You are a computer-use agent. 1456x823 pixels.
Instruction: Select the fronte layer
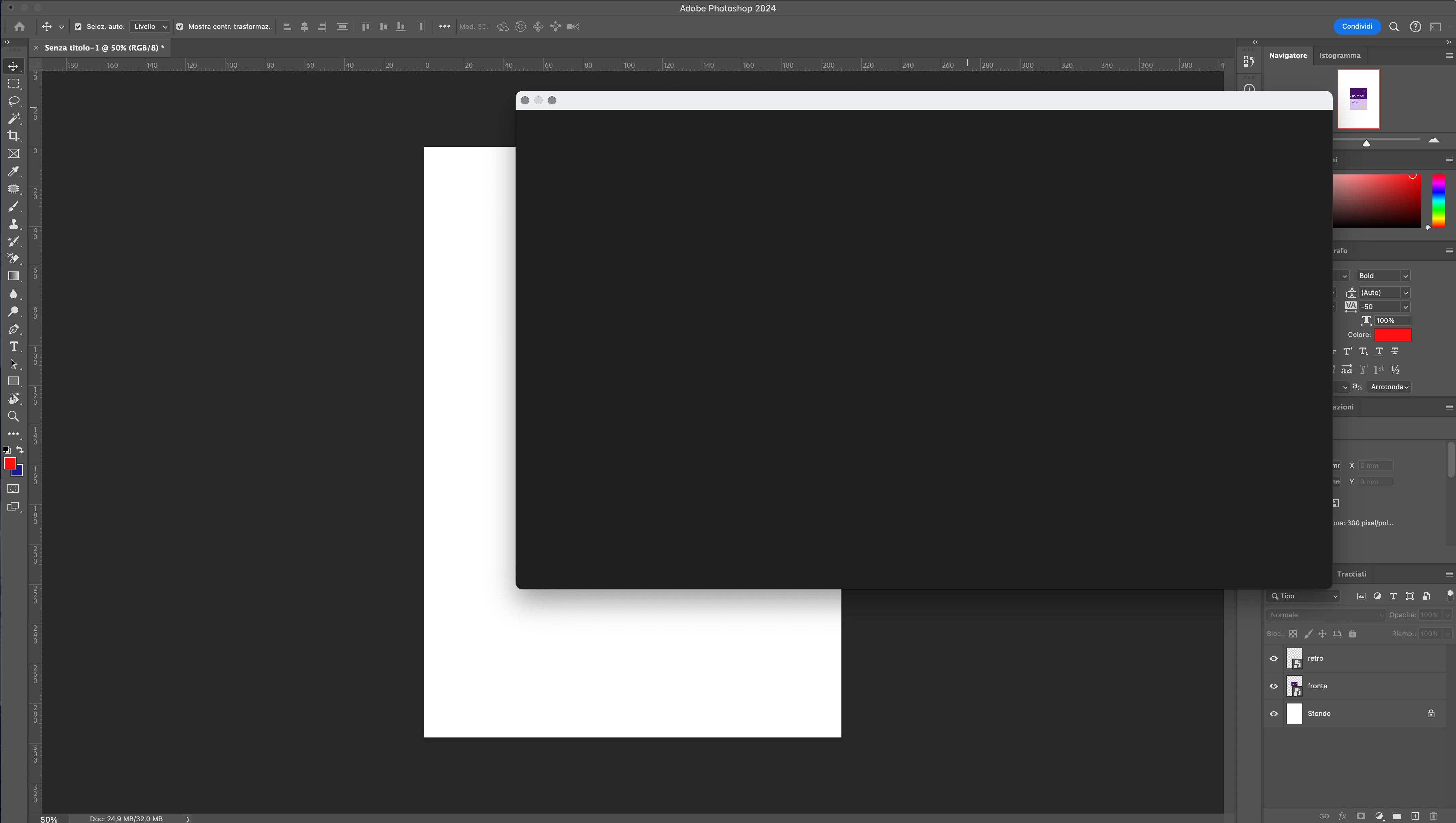pyautogui.click(x=1317, y=686)
